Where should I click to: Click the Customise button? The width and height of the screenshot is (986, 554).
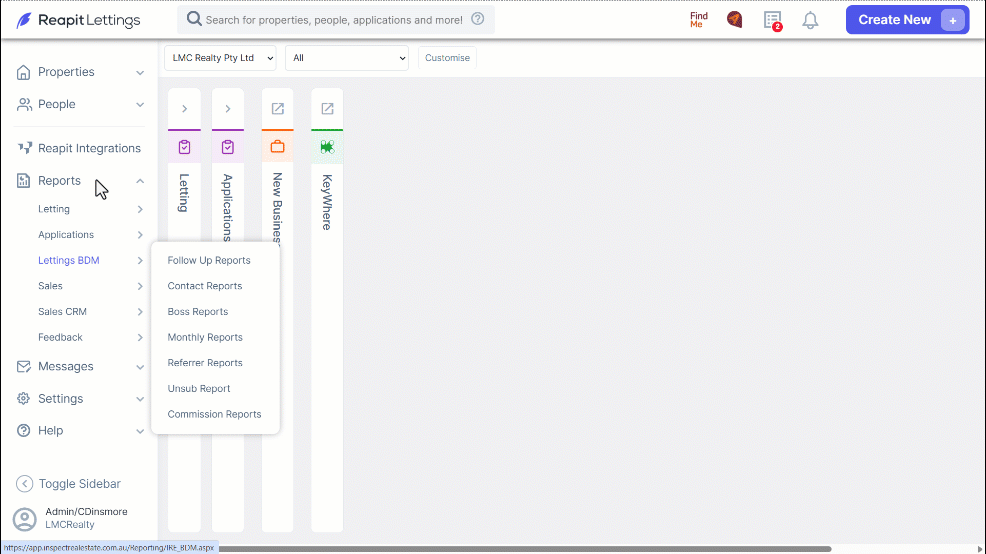point(447,58)
